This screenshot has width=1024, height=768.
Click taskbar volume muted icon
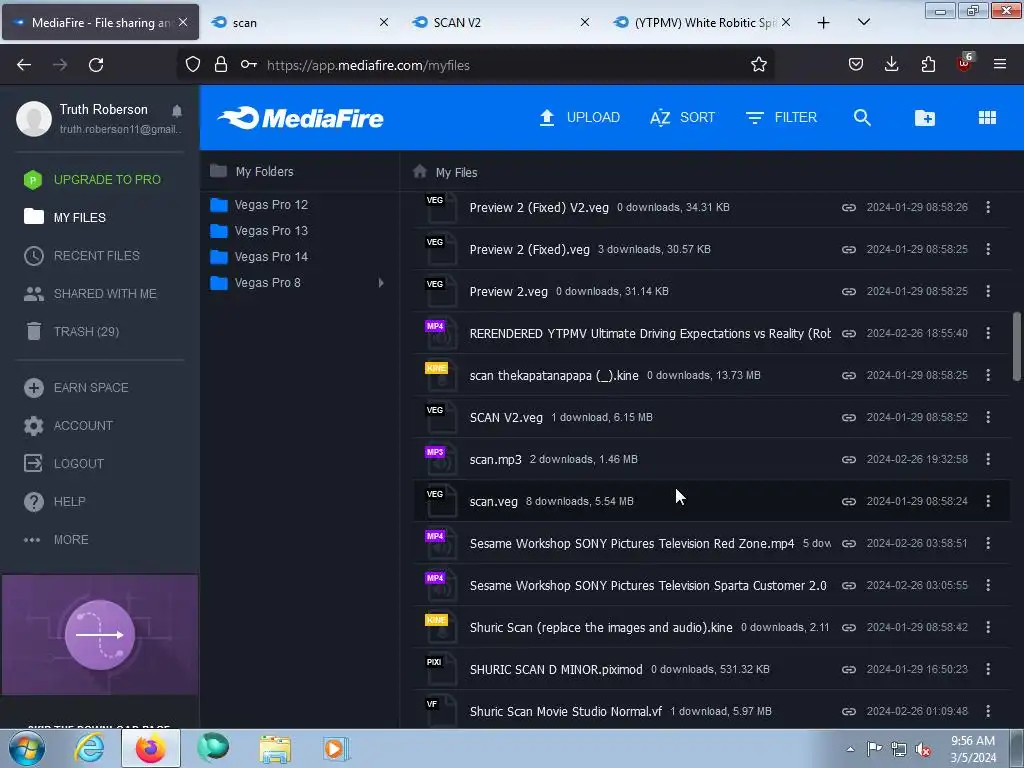923,749
